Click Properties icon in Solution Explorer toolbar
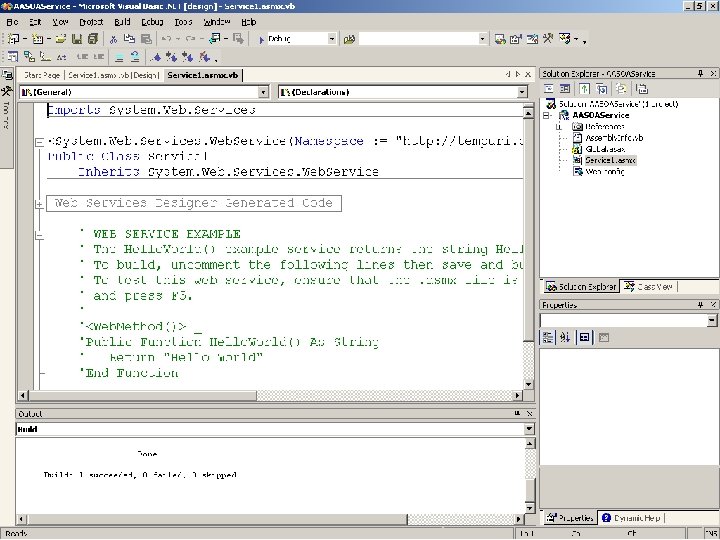720x540 pixels. tap(642, 88)
